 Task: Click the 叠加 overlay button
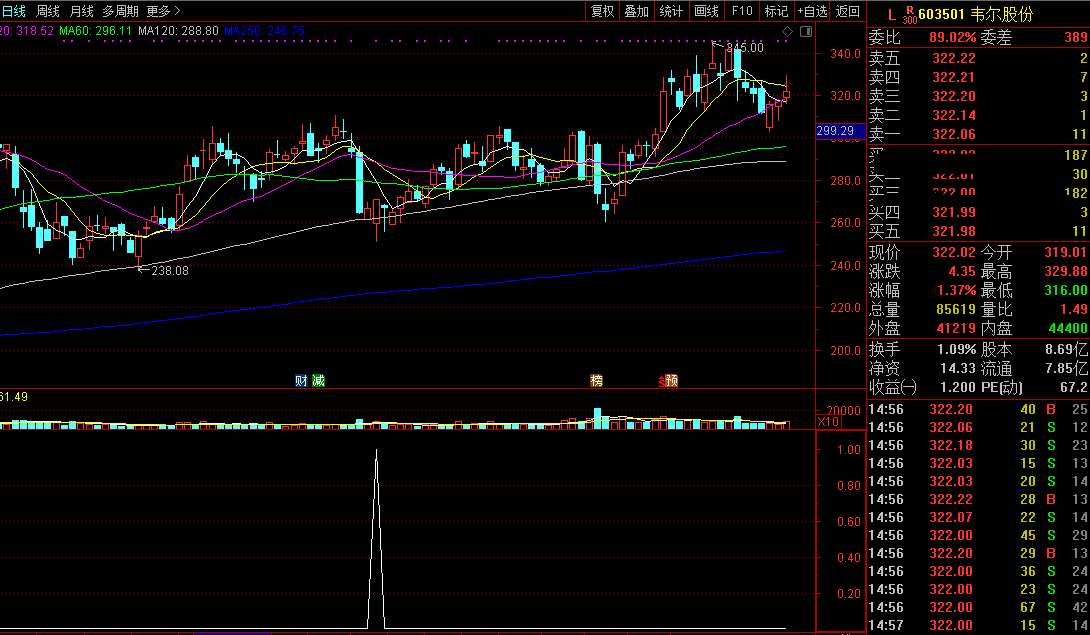pyautogui.click(x=636, y=11)
